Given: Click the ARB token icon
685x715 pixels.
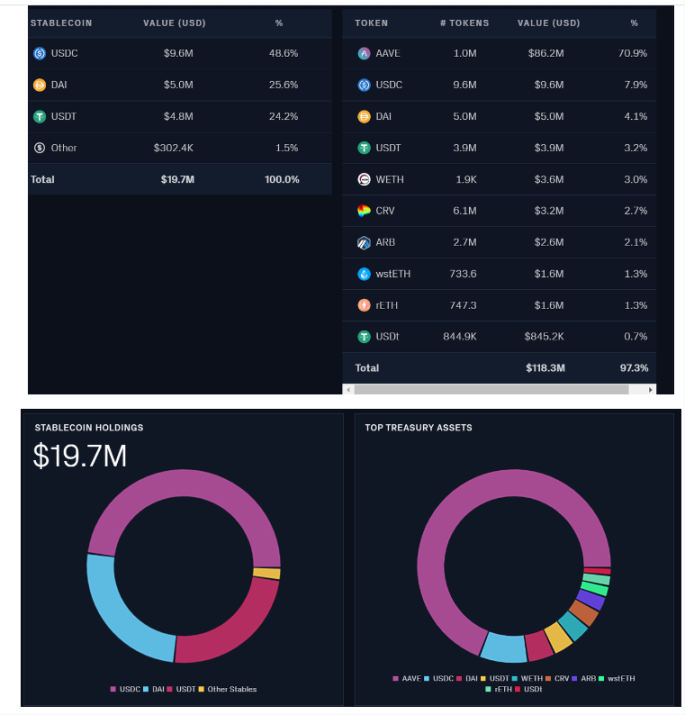Looking at the screenshot, I should coord(364,242).
